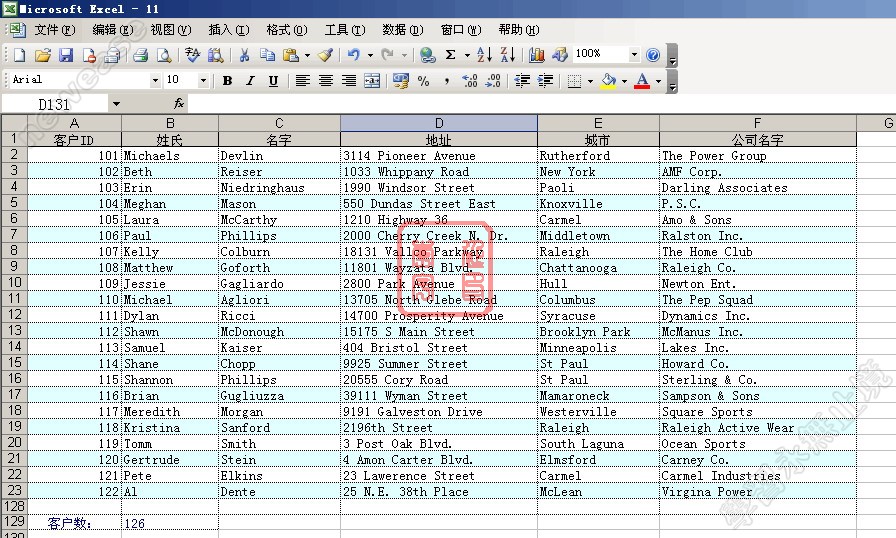This screenshot has width=896, height=538.
Task: Expand the font name dropdown
Action: (155, 81)
